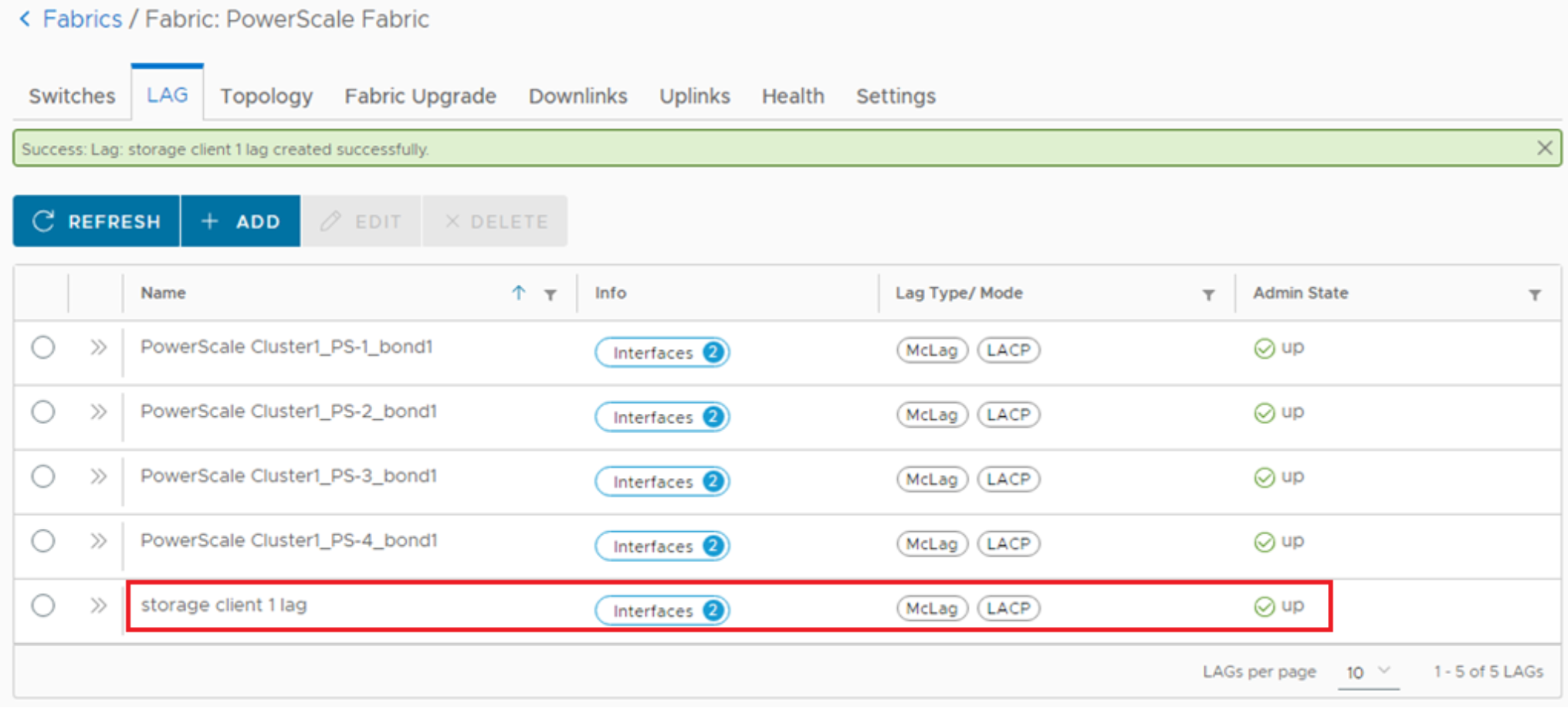The image size is (1568, 708).
Task: Expand PS-4_bond1 row details
Action: point(98,540)
